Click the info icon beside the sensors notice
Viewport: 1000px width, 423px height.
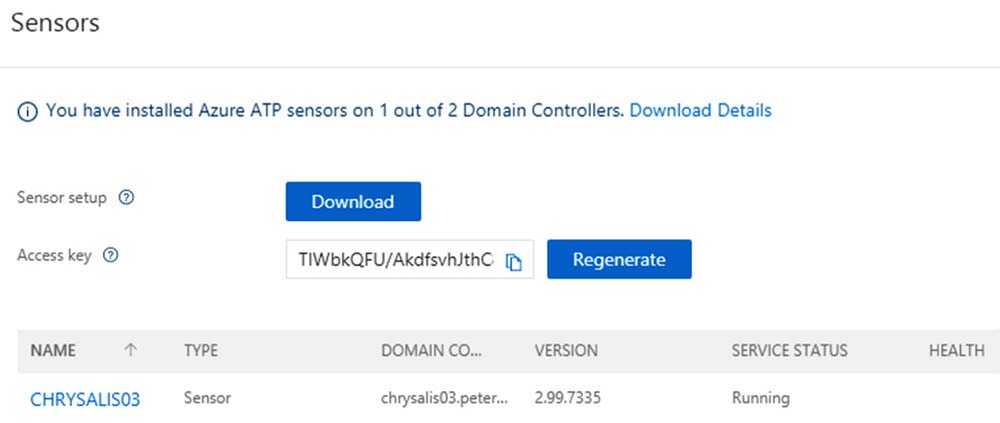pyautogui.click(x=27, y=111)
